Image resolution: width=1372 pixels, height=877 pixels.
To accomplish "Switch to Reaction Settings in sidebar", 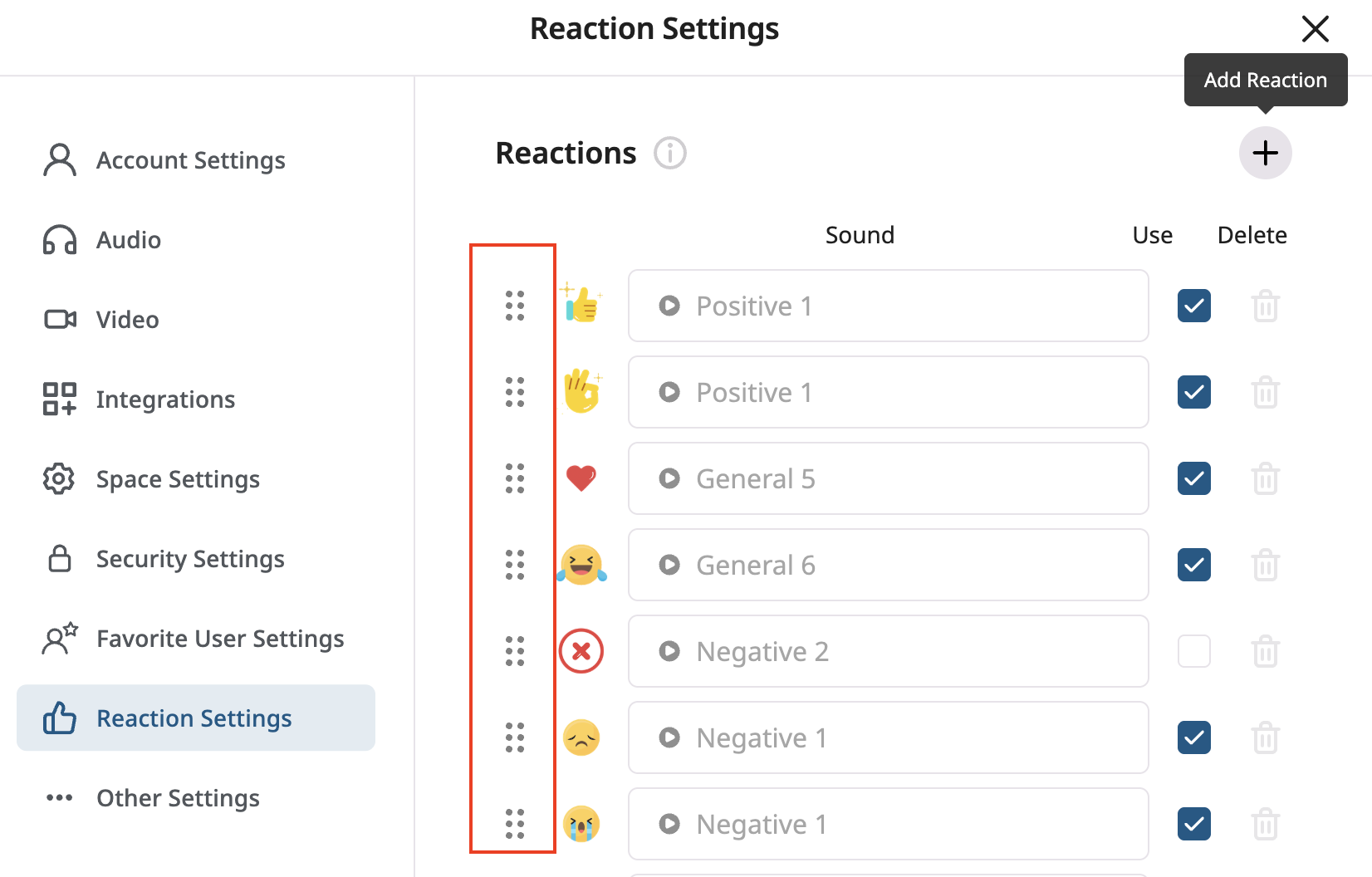I will (194, 718).
